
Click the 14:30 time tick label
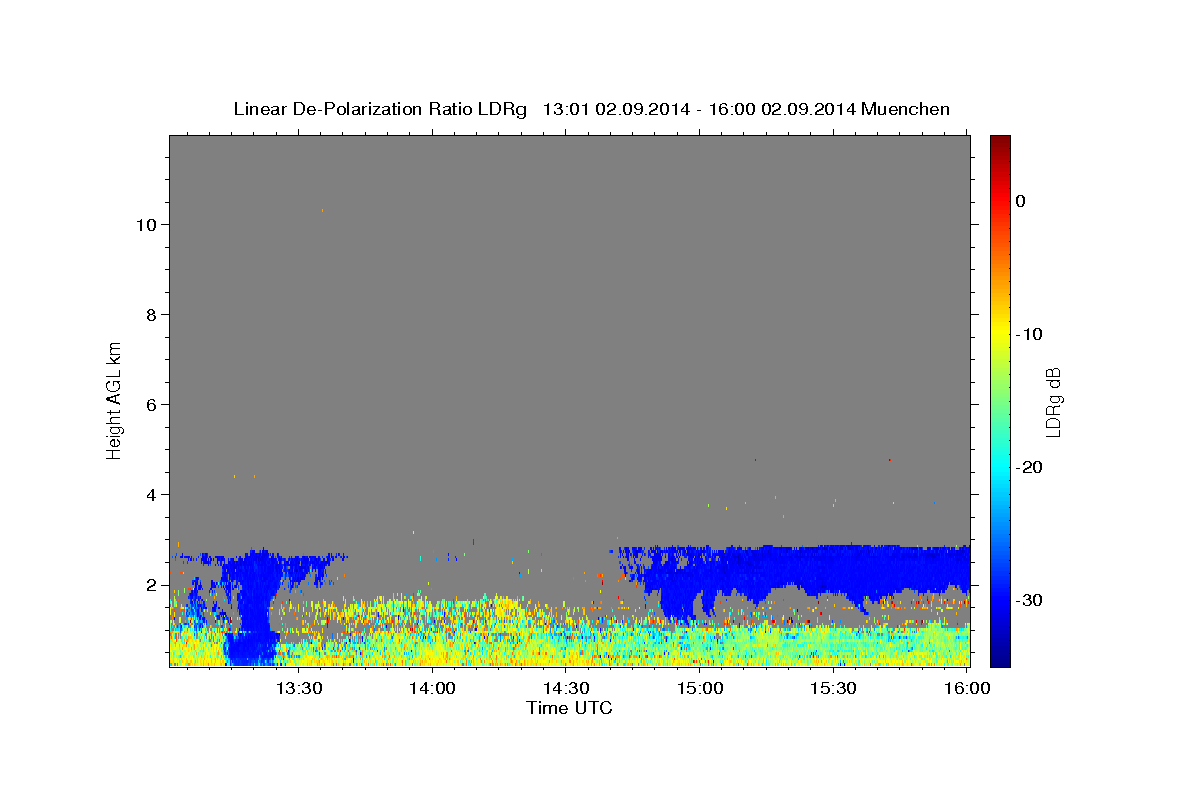(x=566, y=688)
